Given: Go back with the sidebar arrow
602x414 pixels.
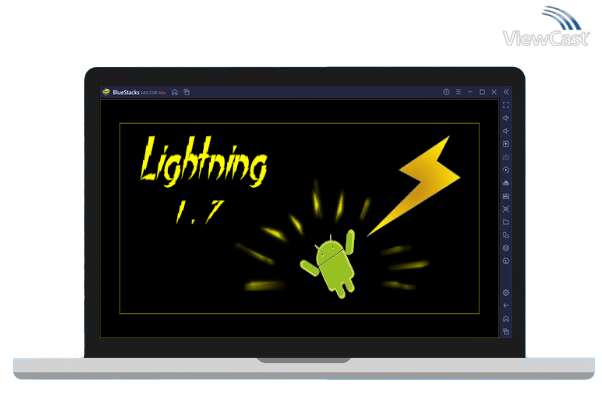Looking at the screenshot, I should tap(506, 306).
